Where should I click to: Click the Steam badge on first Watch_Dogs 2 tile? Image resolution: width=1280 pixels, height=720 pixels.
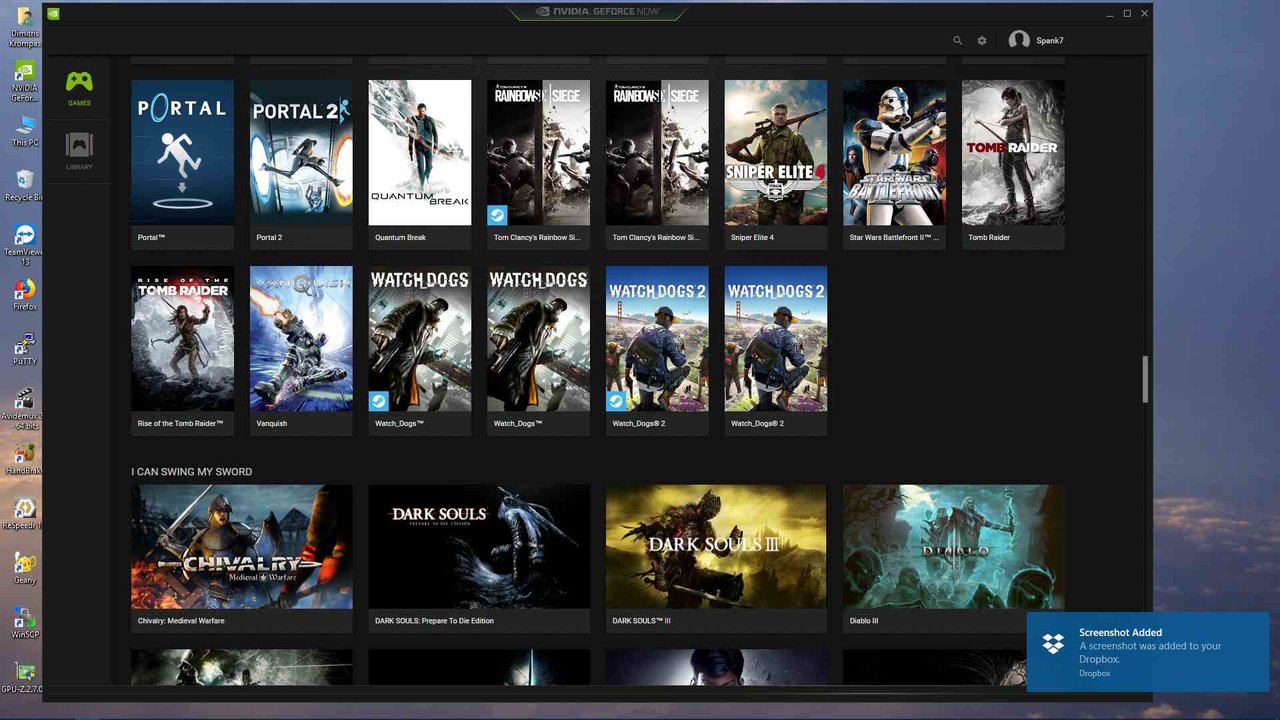(616, 401)
